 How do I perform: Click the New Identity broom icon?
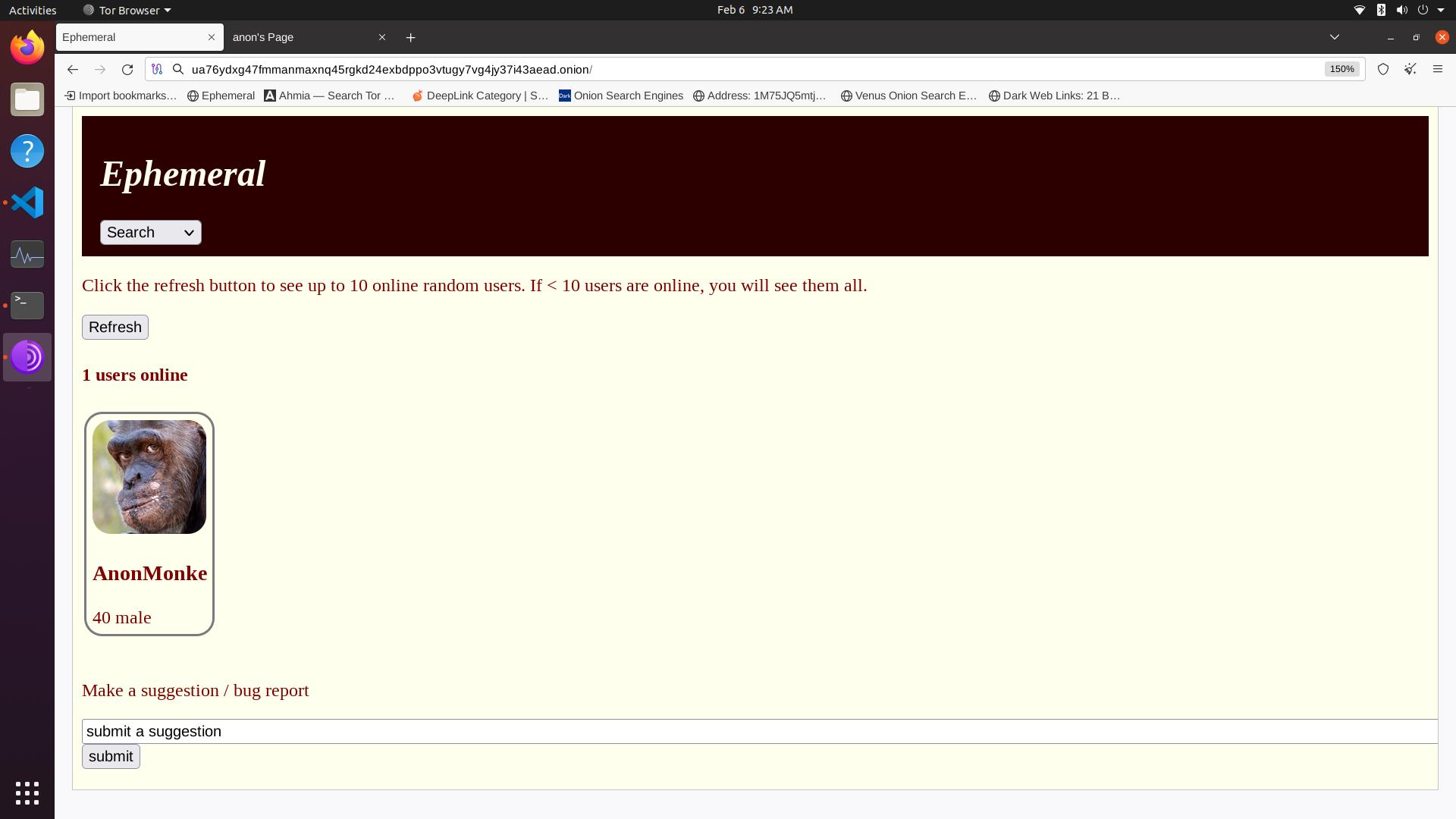1410,69
